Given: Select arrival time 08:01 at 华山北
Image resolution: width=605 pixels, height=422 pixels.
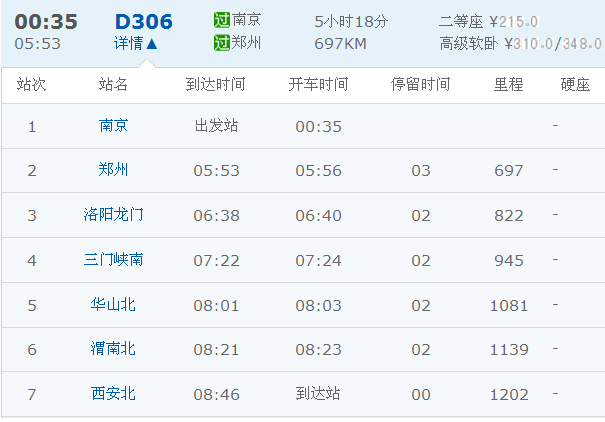Looking at the screenshot, I should 216,306.
